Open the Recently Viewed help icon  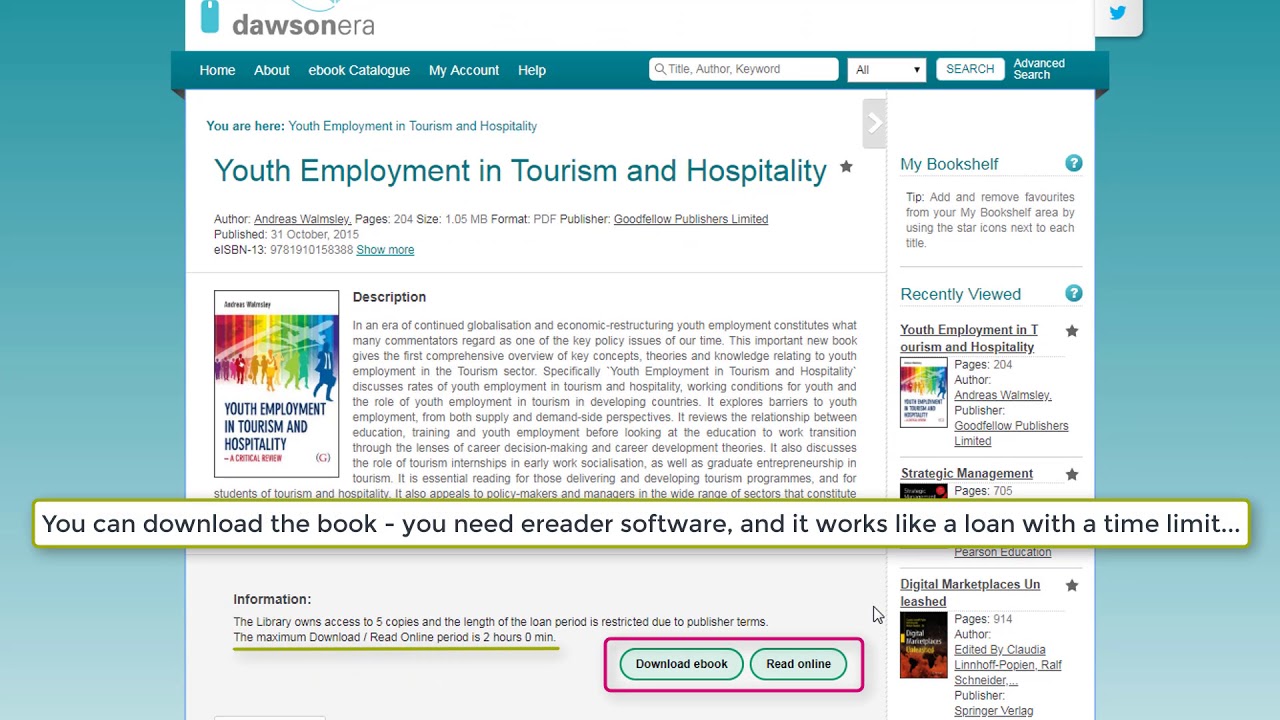click(x=1073, y=293)
